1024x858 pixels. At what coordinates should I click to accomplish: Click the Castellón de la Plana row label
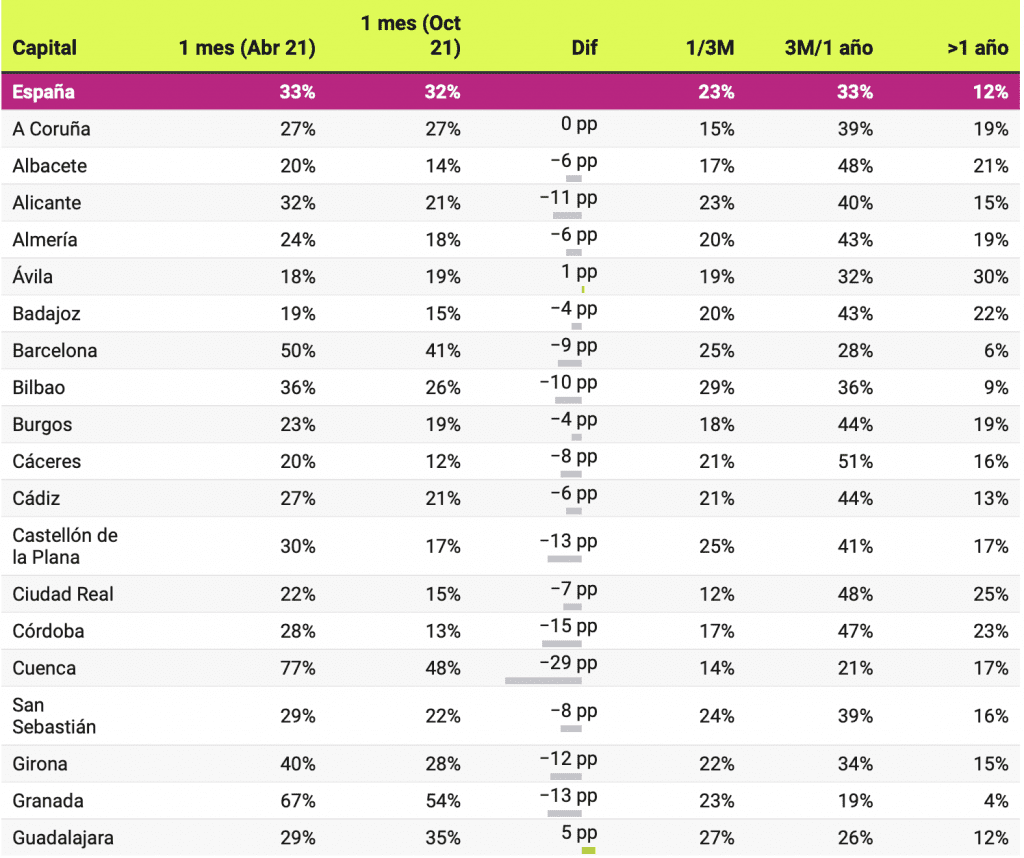pos(65,546)
